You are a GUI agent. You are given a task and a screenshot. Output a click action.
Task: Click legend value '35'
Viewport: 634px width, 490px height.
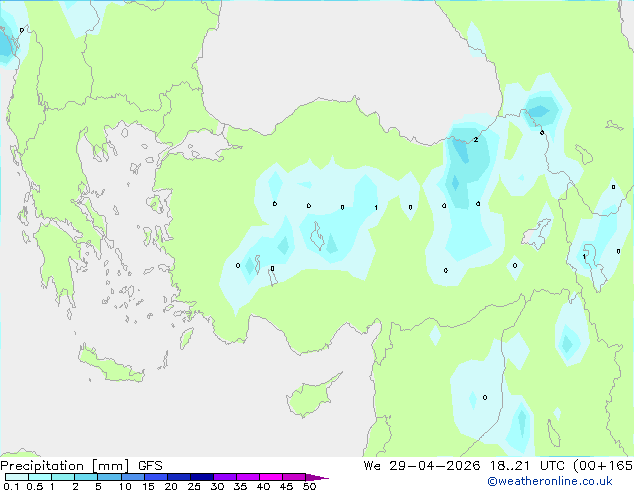click(x=240, y=486)
